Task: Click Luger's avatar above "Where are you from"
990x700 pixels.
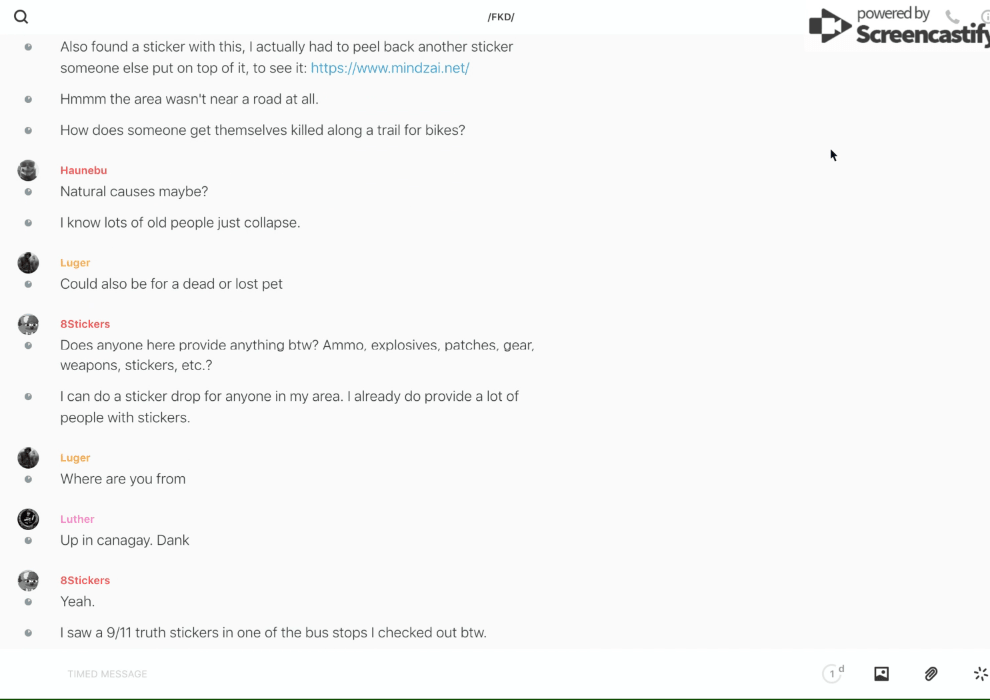Action: pyautogui.click(x=28, y=458)
